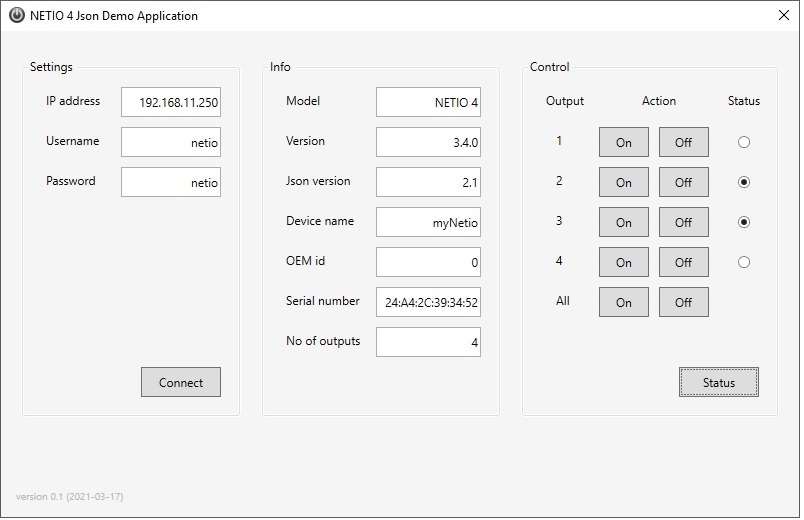Viewport: 804px width, 520px height.
Task: Turn Off All outputs
Action: pos(684,302)
